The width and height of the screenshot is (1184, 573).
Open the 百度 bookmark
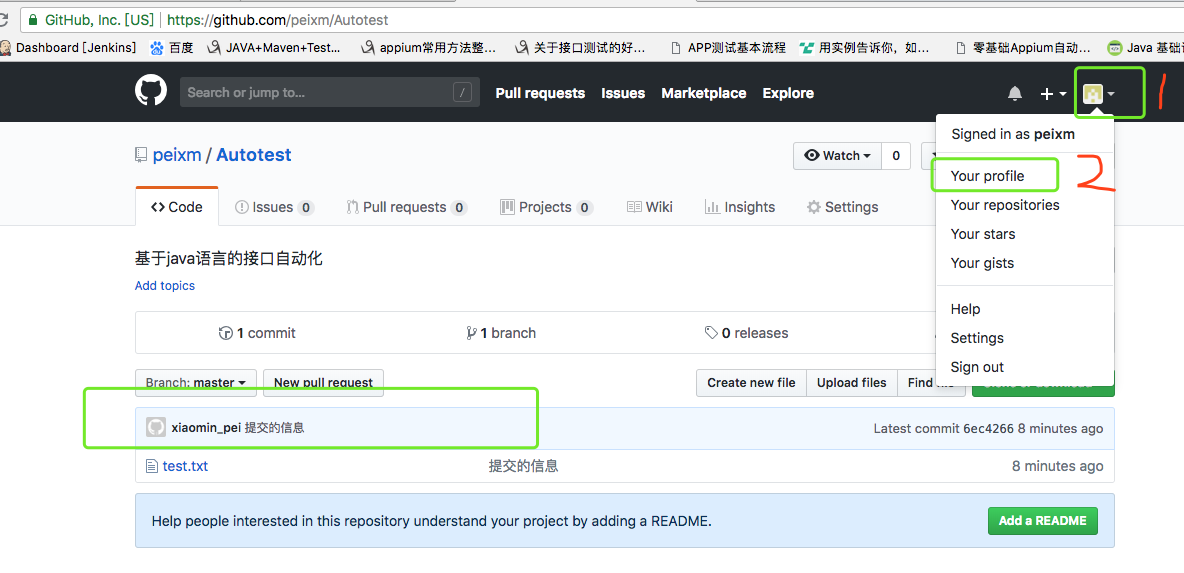(172, 48)
